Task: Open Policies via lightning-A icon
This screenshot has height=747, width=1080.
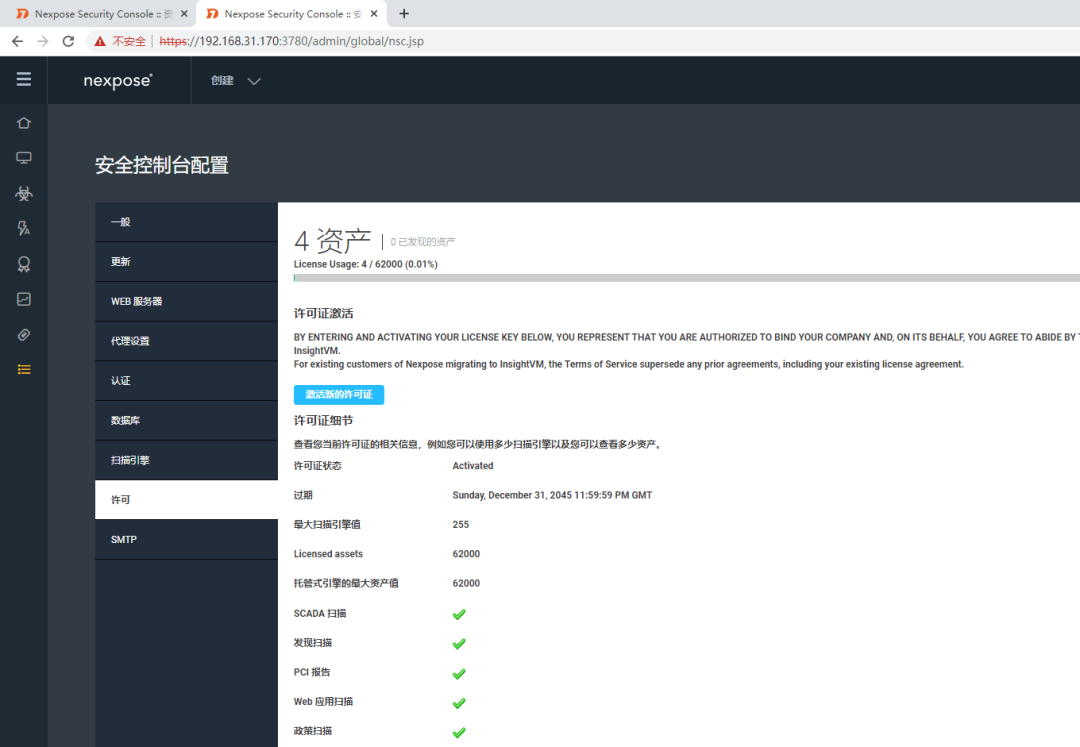Action: (x=23, y=229)
